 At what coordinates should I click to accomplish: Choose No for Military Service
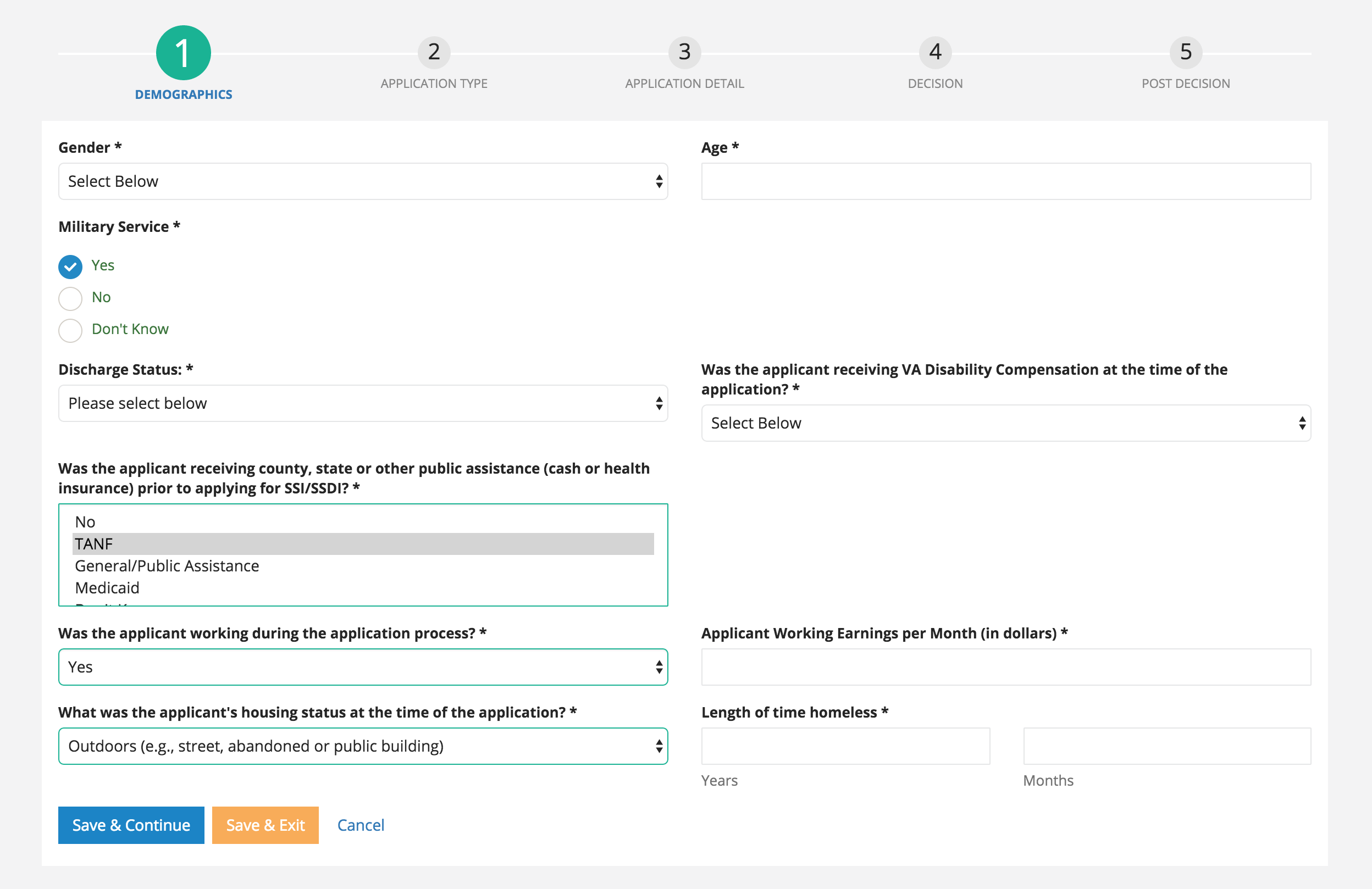tap(70, 298)
